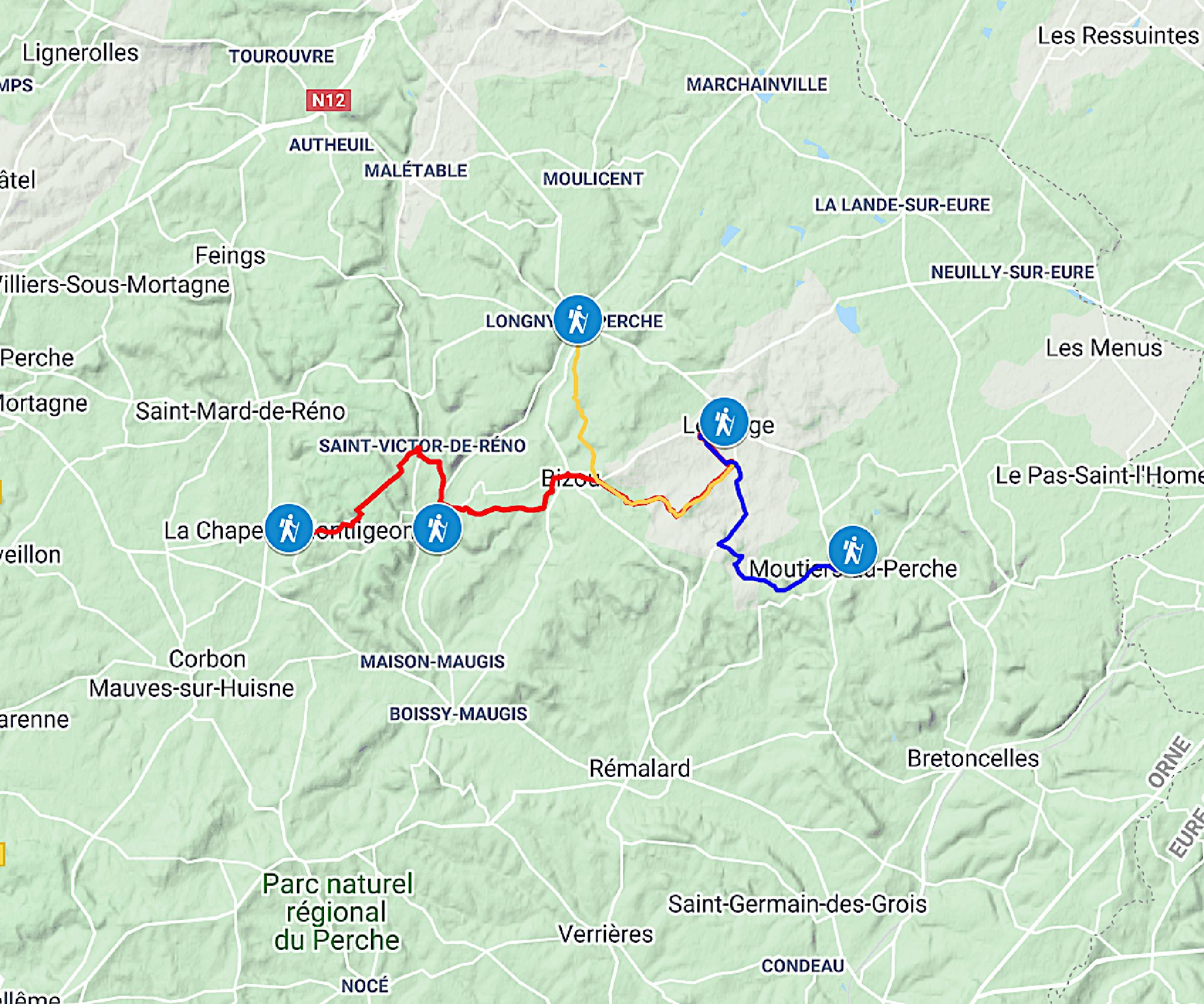Select the Parc naturel régional du Perche label
Image resolution: width=1204 pixels, height=1004 pixels.
point(337,912)
